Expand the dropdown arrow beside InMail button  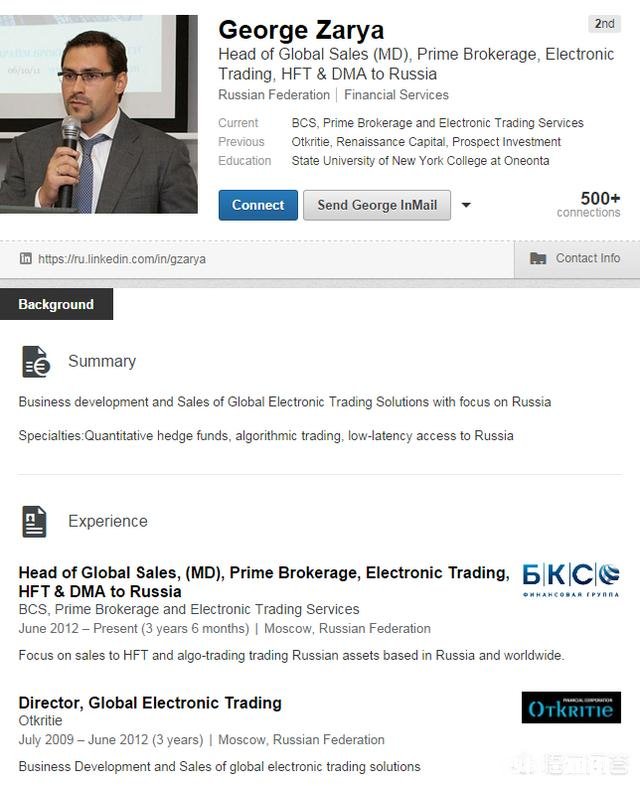coord(466,205)
